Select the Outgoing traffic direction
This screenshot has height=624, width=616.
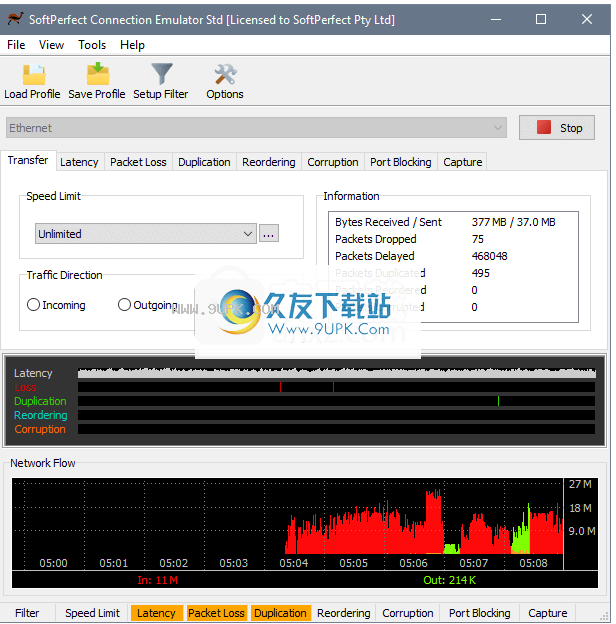[148, 305]
